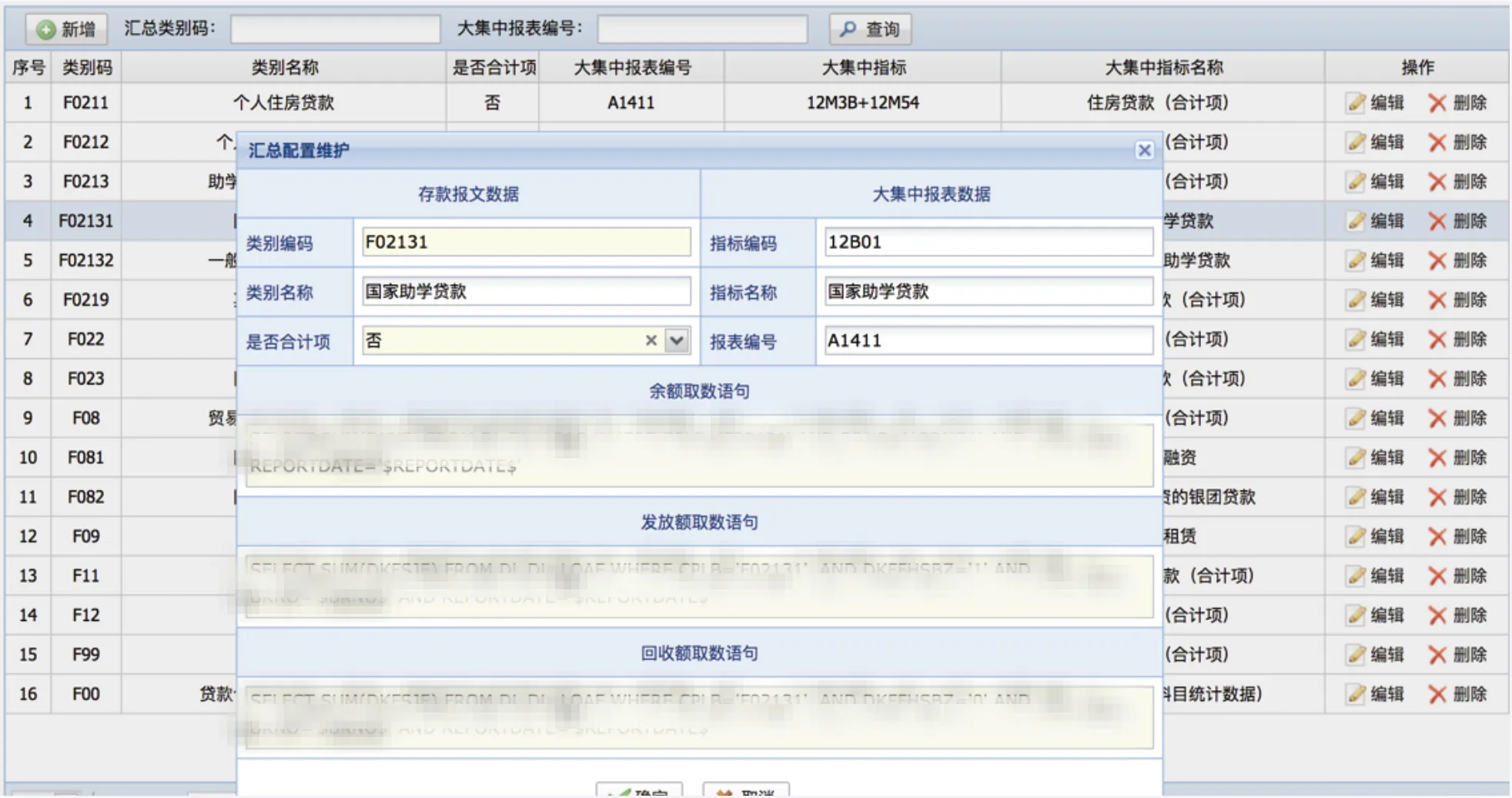Viewport: 1512px width, 798px height.
Task: Click edit pencil icon on row F09
Action: pyautogui.click(x=1356, y=537)
